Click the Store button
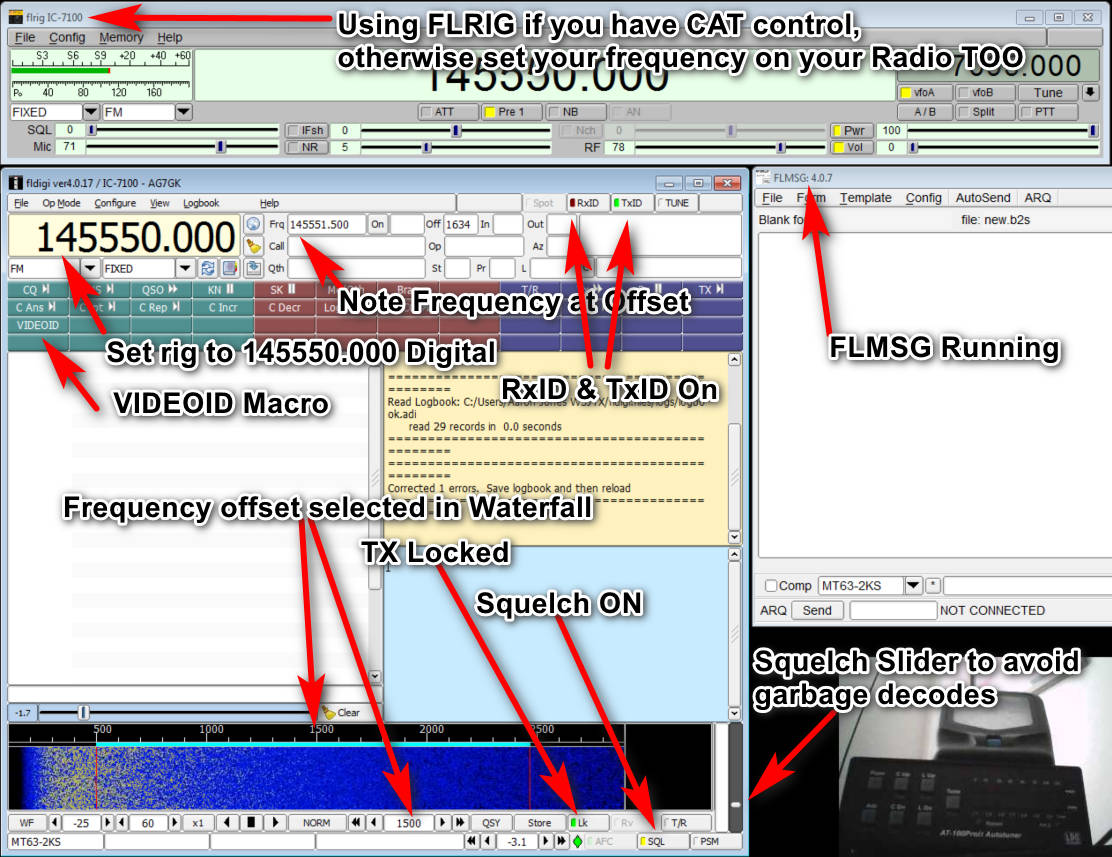The image size is (1112, 857). [x=540, y=823]
